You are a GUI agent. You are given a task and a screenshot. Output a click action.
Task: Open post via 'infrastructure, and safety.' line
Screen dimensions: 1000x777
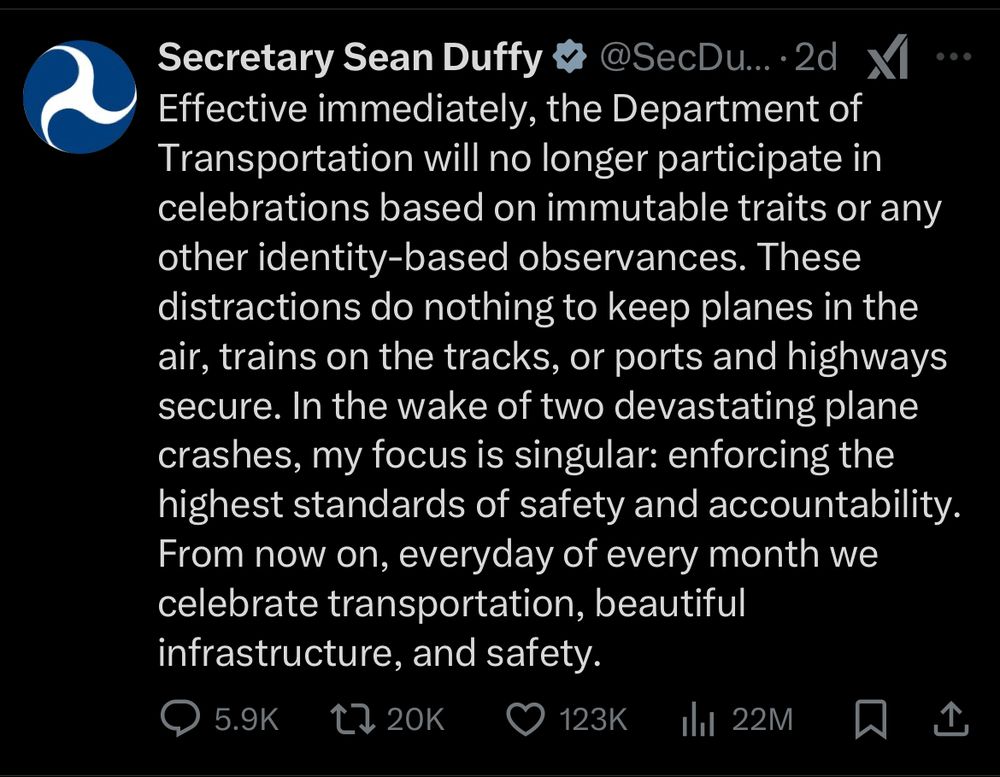tap(379, 653)
